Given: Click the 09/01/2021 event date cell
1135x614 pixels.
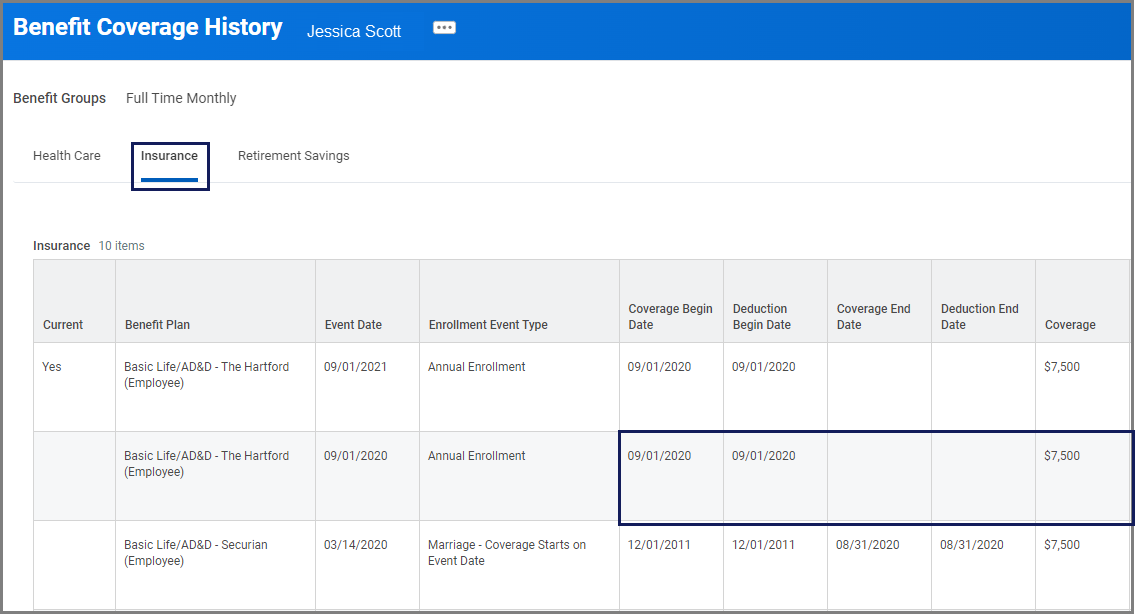Looking at the screenshot, I should 355,367.
